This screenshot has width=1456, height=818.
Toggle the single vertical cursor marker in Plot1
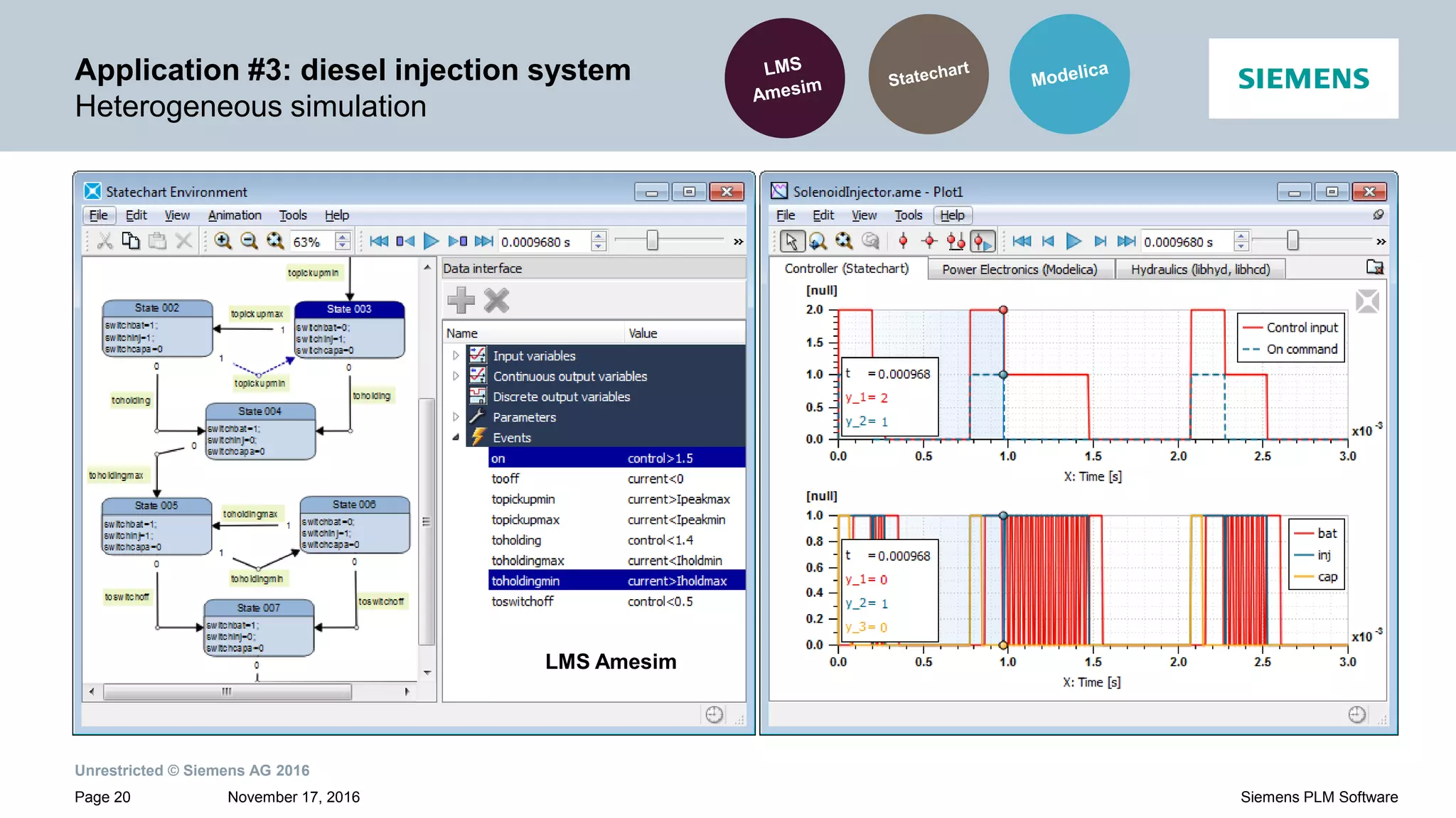point(903,242)
